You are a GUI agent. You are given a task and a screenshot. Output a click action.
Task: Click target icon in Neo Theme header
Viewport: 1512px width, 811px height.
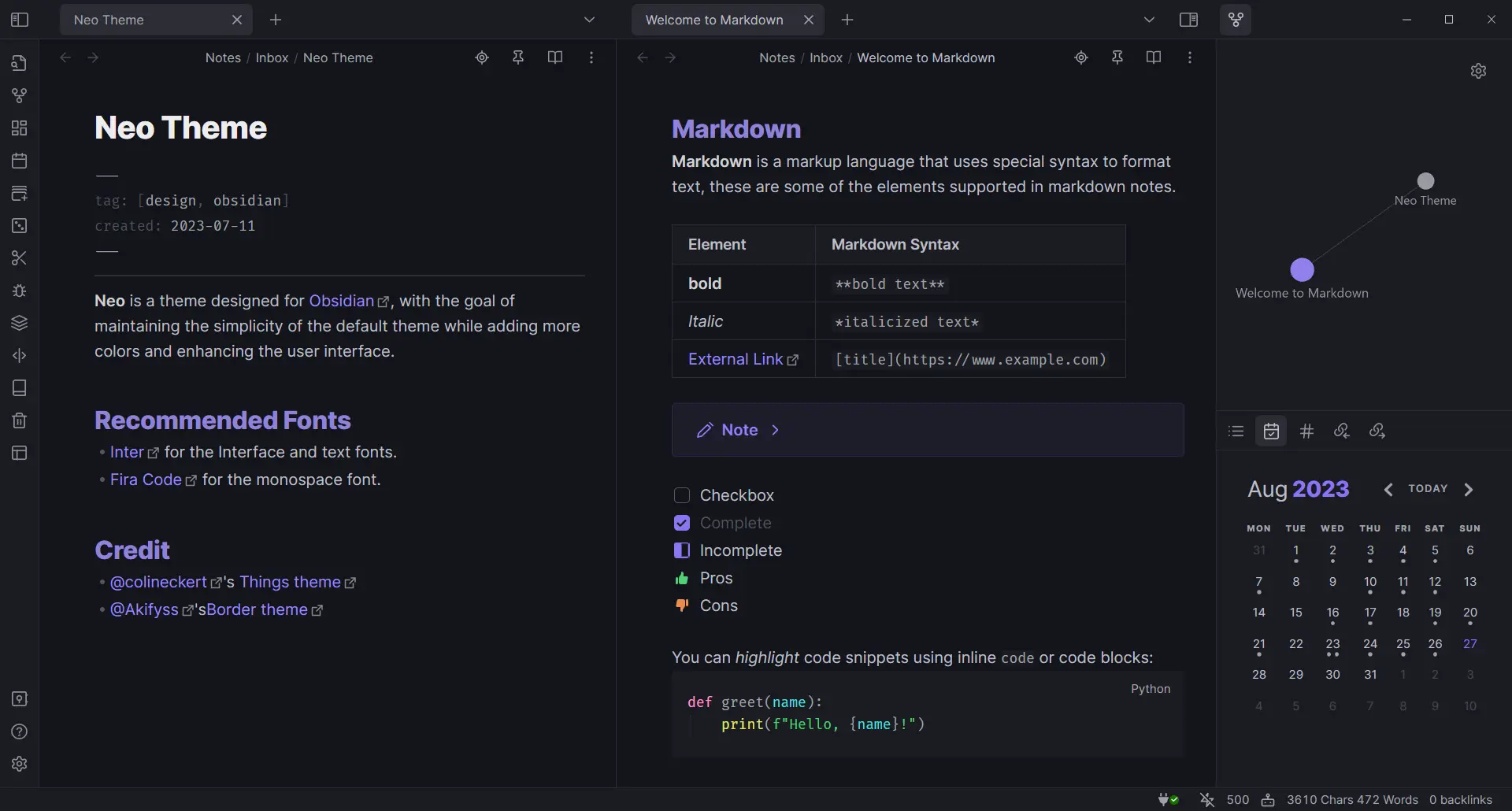tap(482, 57)
